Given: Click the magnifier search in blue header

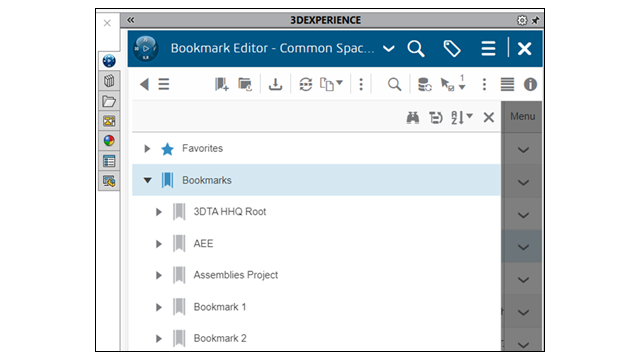Looking at the screenshot, I should 416,49.
